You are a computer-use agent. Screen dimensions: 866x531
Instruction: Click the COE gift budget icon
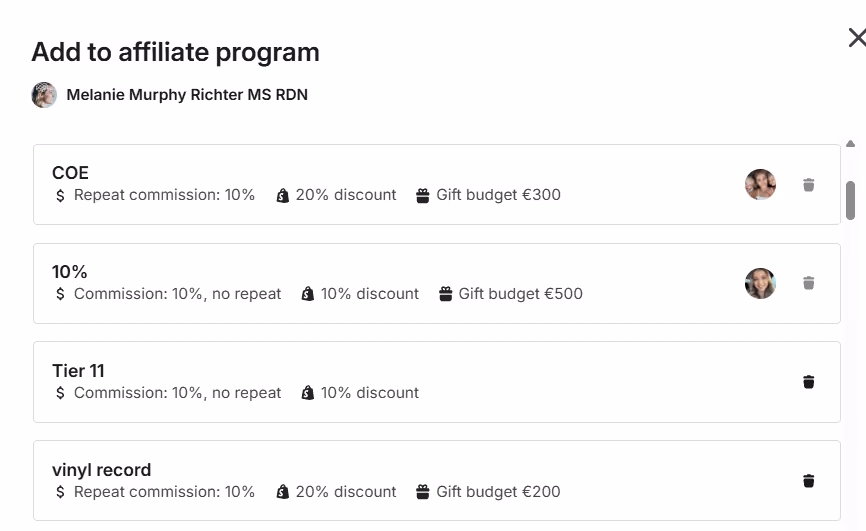coord(423,196)
